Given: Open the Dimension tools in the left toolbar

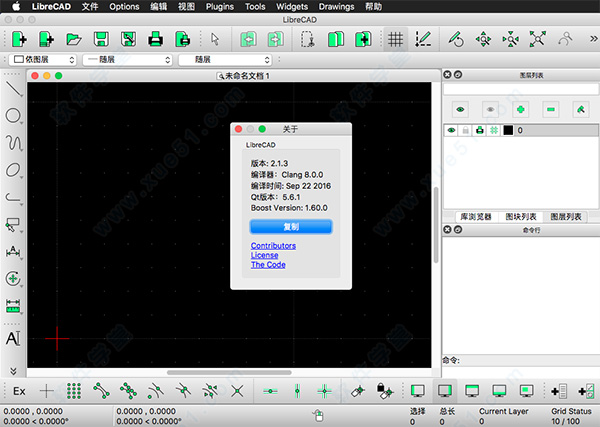Looking at the screenshot, I should [13, 252].
